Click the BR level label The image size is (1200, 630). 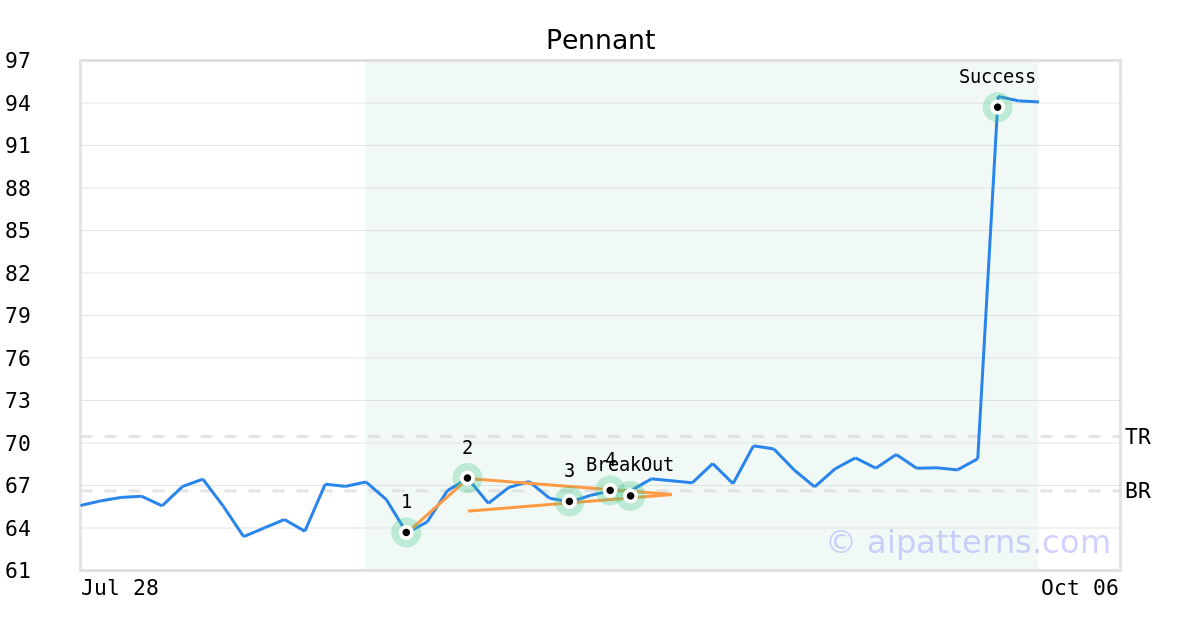[1137, 491]
